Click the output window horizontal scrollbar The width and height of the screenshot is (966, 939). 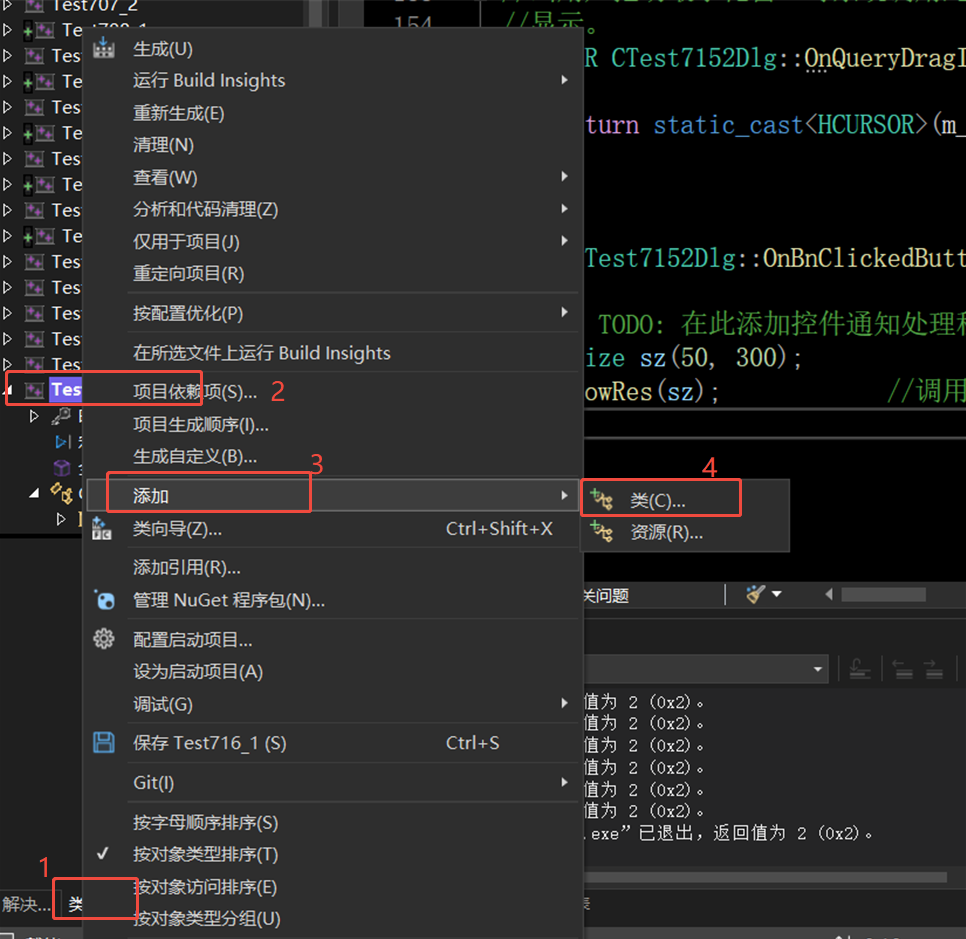pyautogui.click(x=765, y=877)
